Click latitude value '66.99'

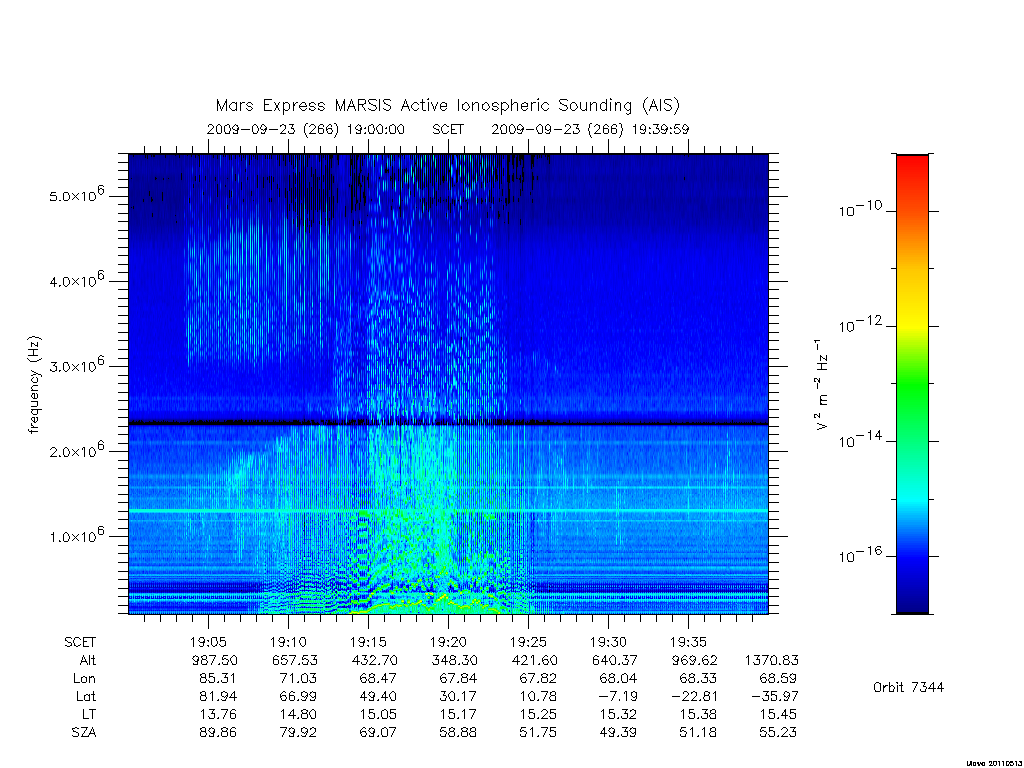(298, 696)
